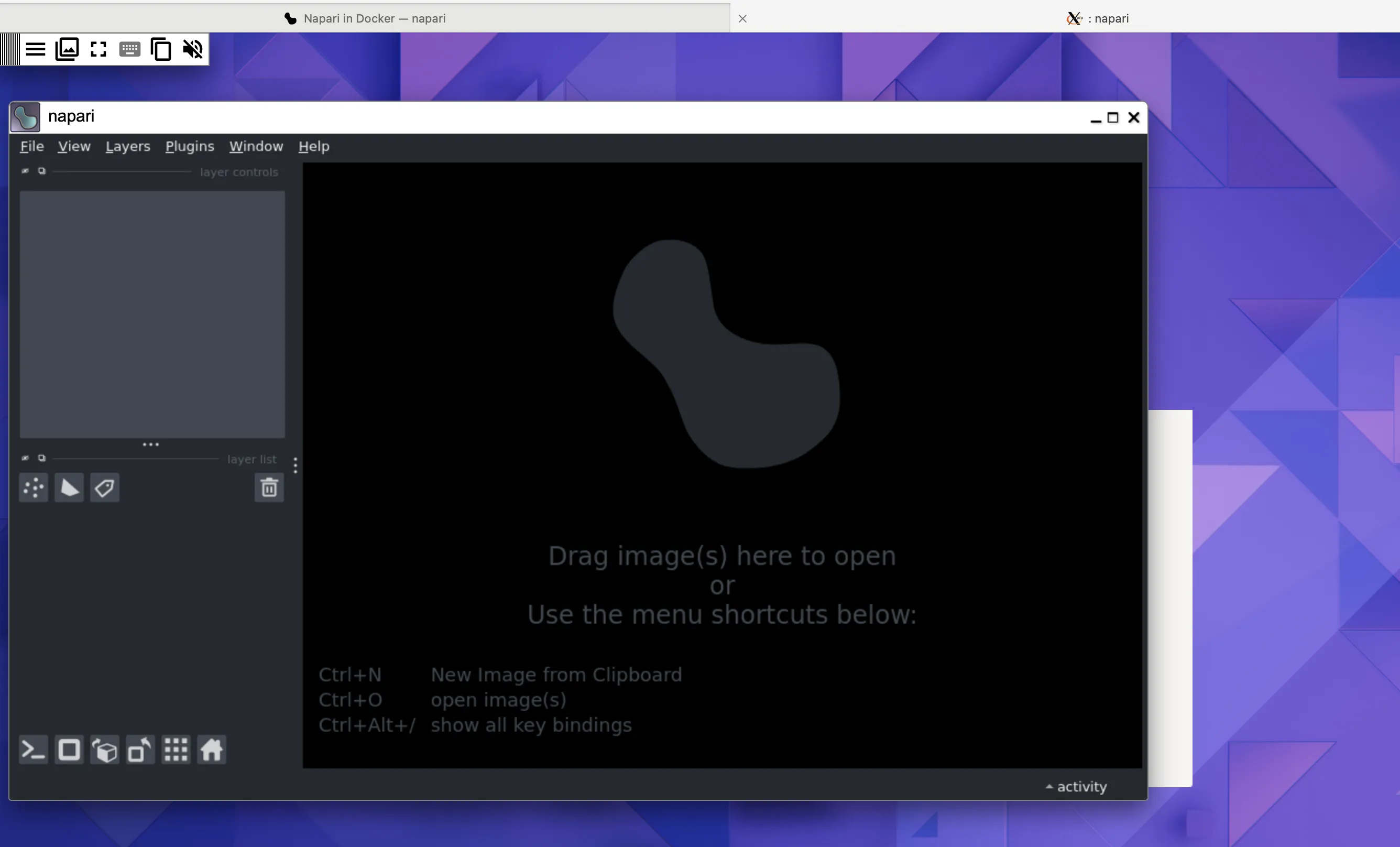Open the IPython console
The image size is (1400, 847).
[34, 750]
